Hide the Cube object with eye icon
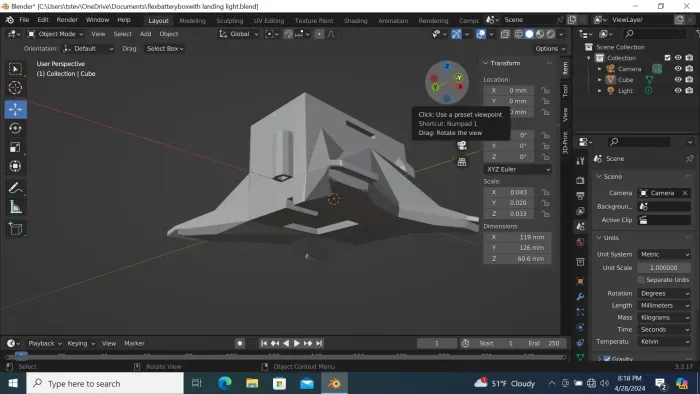700x394 pixels. [678, 79]
